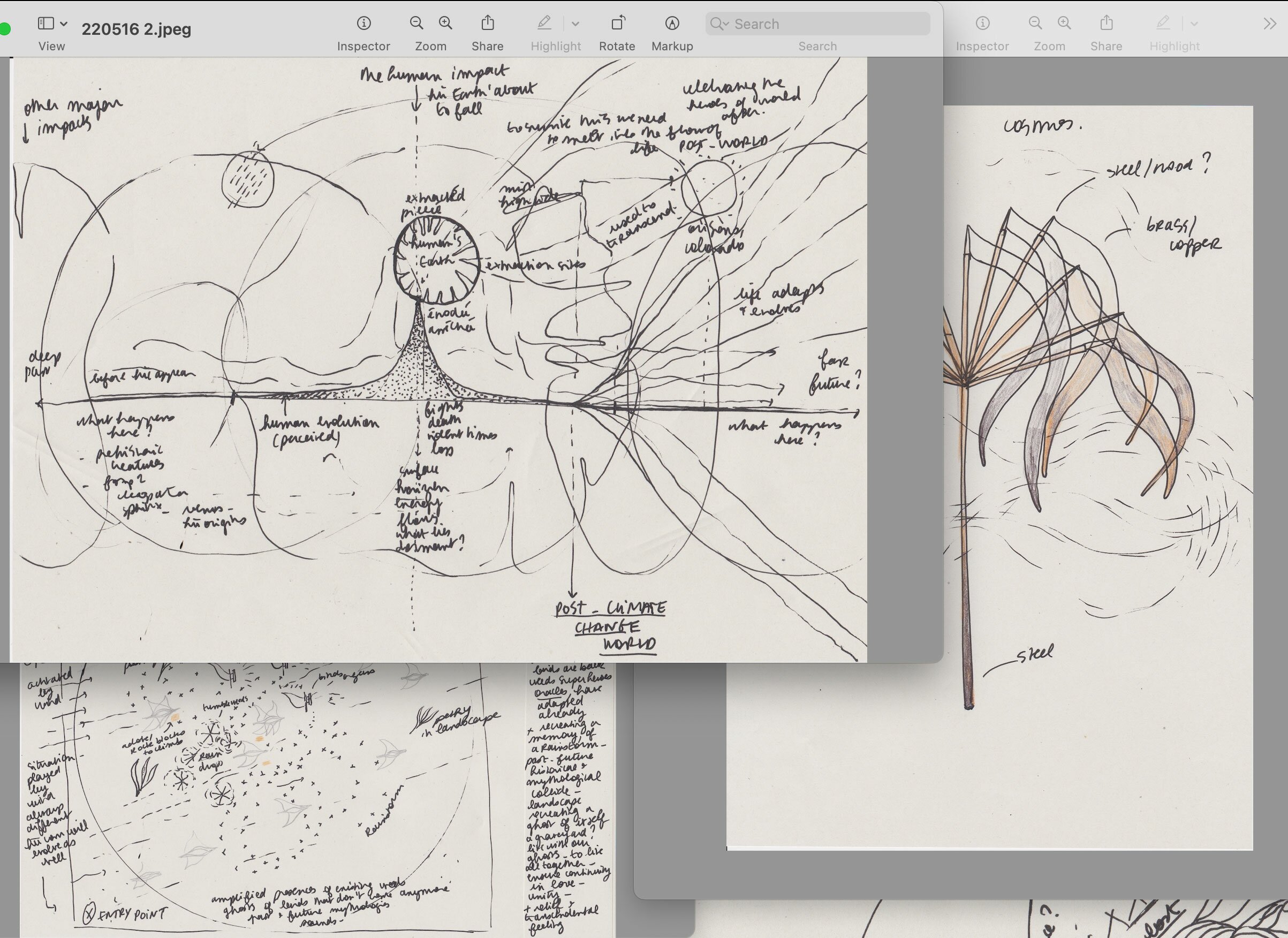
Task: Open the sidebar View icon
Action: [46, 23]
